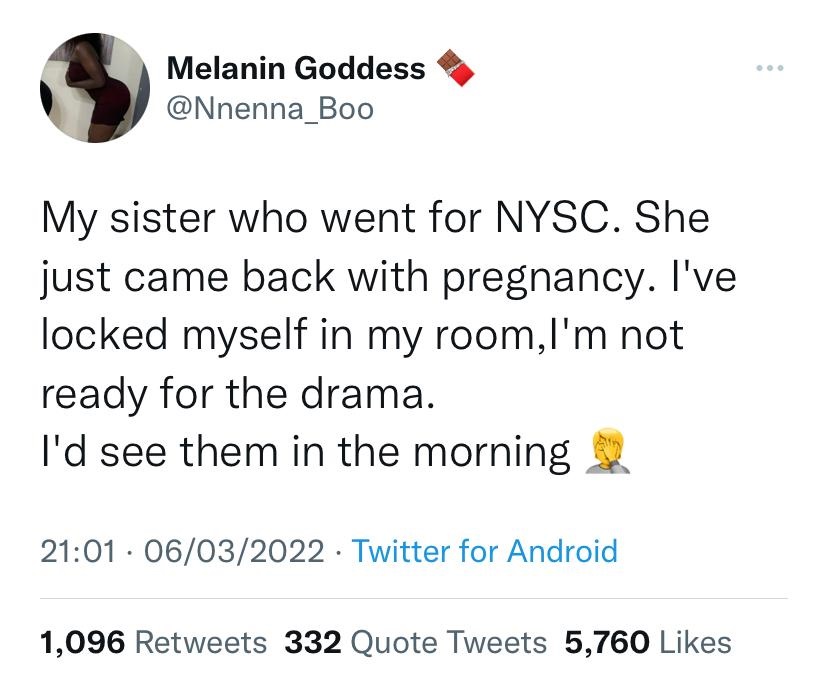This screenshot has height=682, width=828.
Task: Open the 332 Quote Tweets list
Action: point(415,641)
